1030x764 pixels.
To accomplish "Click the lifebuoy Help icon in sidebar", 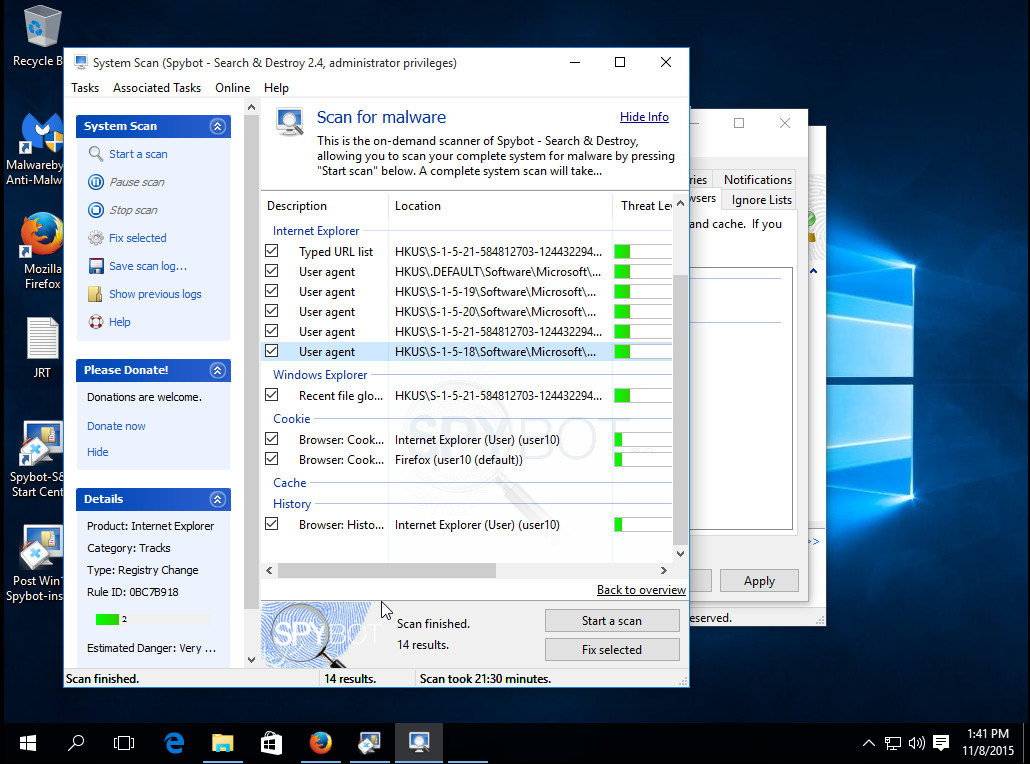I will point(96,322).
